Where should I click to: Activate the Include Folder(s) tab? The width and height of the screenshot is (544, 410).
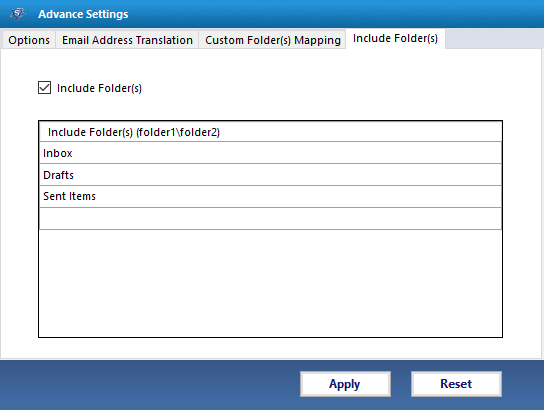click(x=395, y=39)
